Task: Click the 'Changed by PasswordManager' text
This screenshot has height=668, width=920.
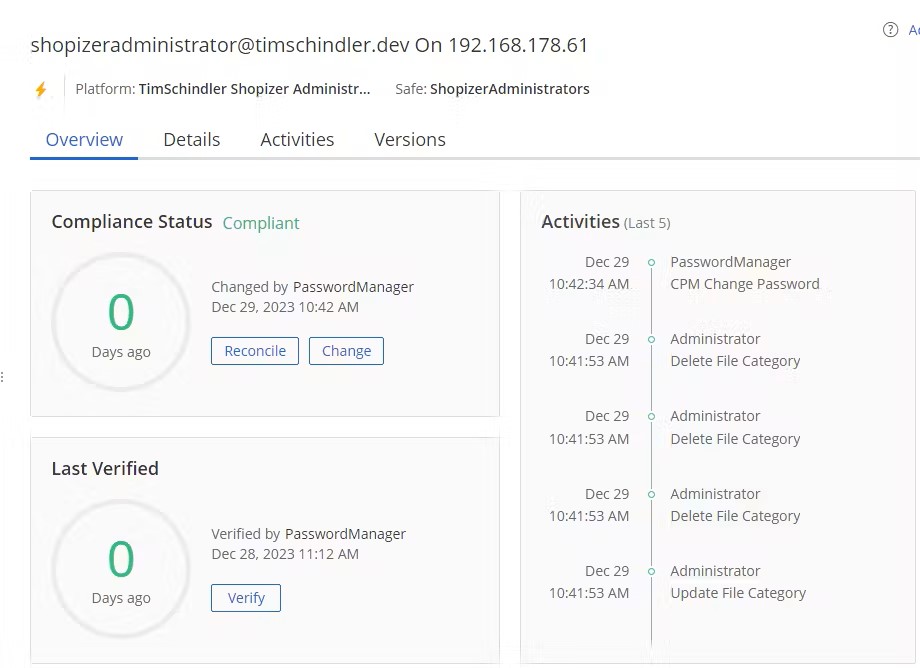Action: pyautogui.click(x=312, y=287)
